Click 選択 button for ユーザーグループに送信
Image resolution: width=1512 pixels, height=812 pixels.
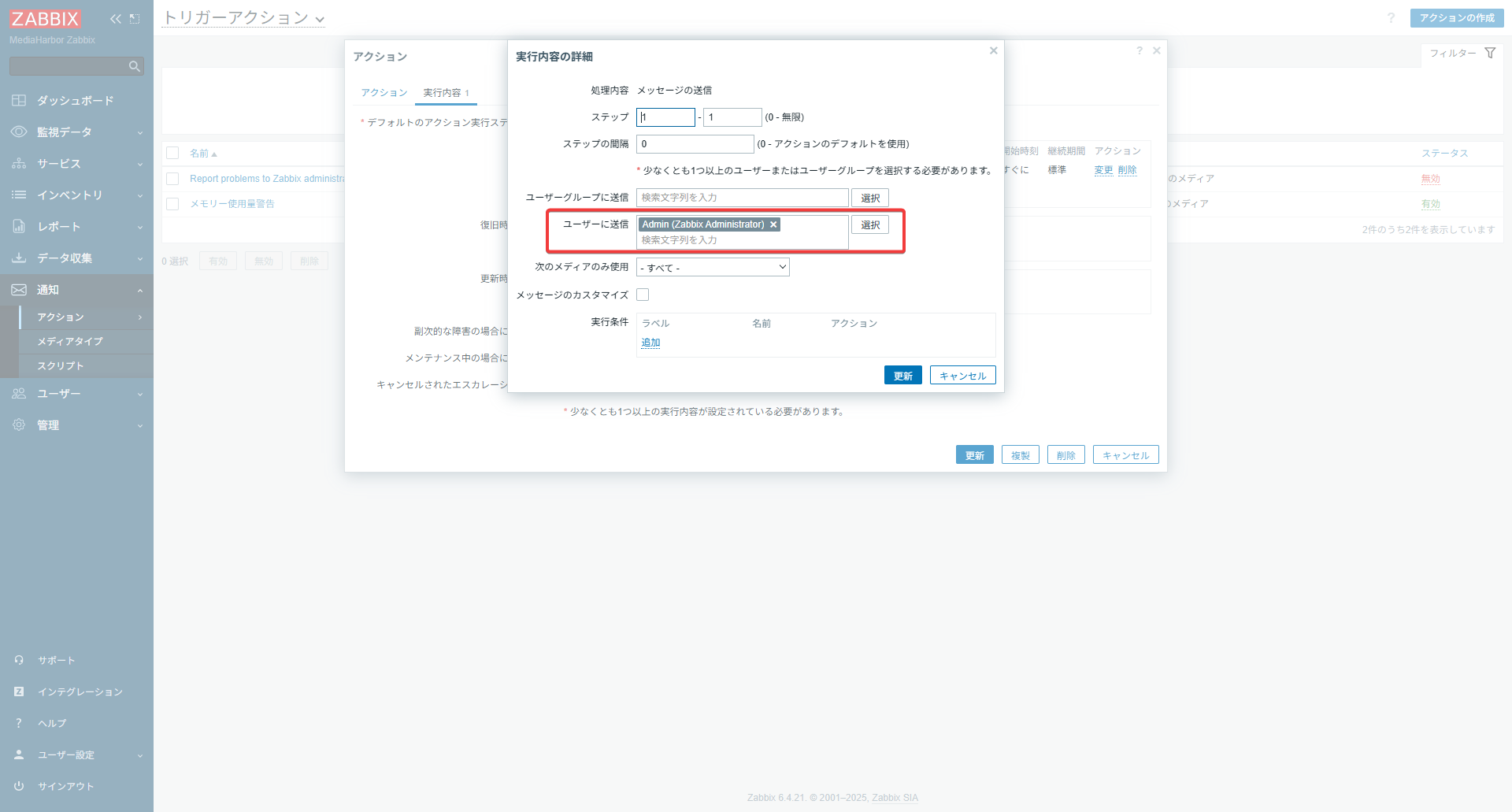pos(869,198)
